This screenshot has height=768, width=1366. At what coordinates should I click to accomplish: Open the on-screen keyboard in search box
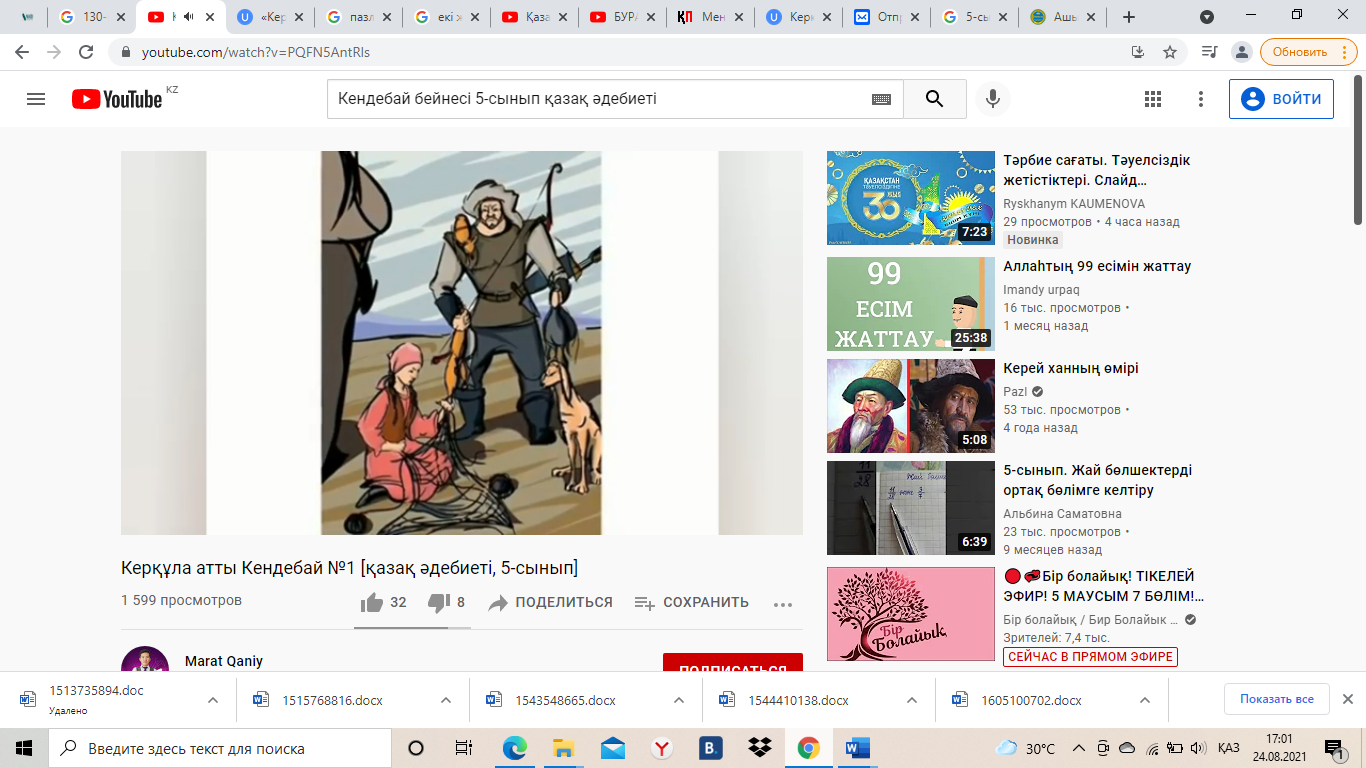pos(881,99)
